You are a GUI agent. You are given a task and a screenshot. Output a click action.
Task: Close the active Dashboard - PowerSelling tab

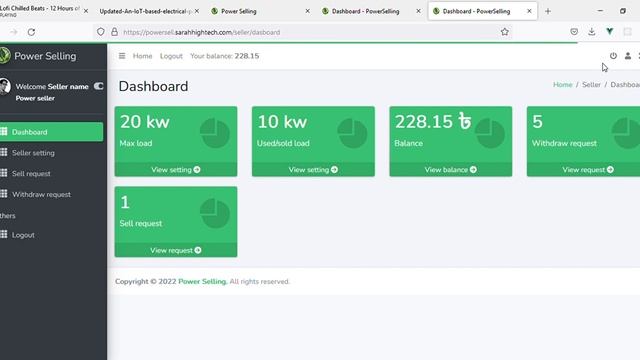[x=529, y=11]
